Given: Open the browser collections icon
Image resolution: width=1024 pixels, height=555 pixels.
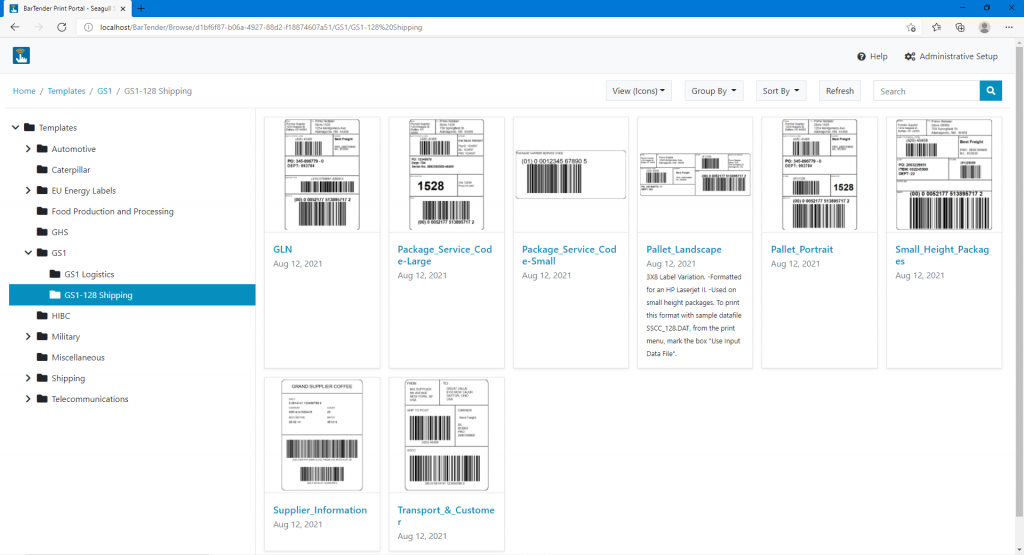Looking at the screenshot, I should [960, 27].
